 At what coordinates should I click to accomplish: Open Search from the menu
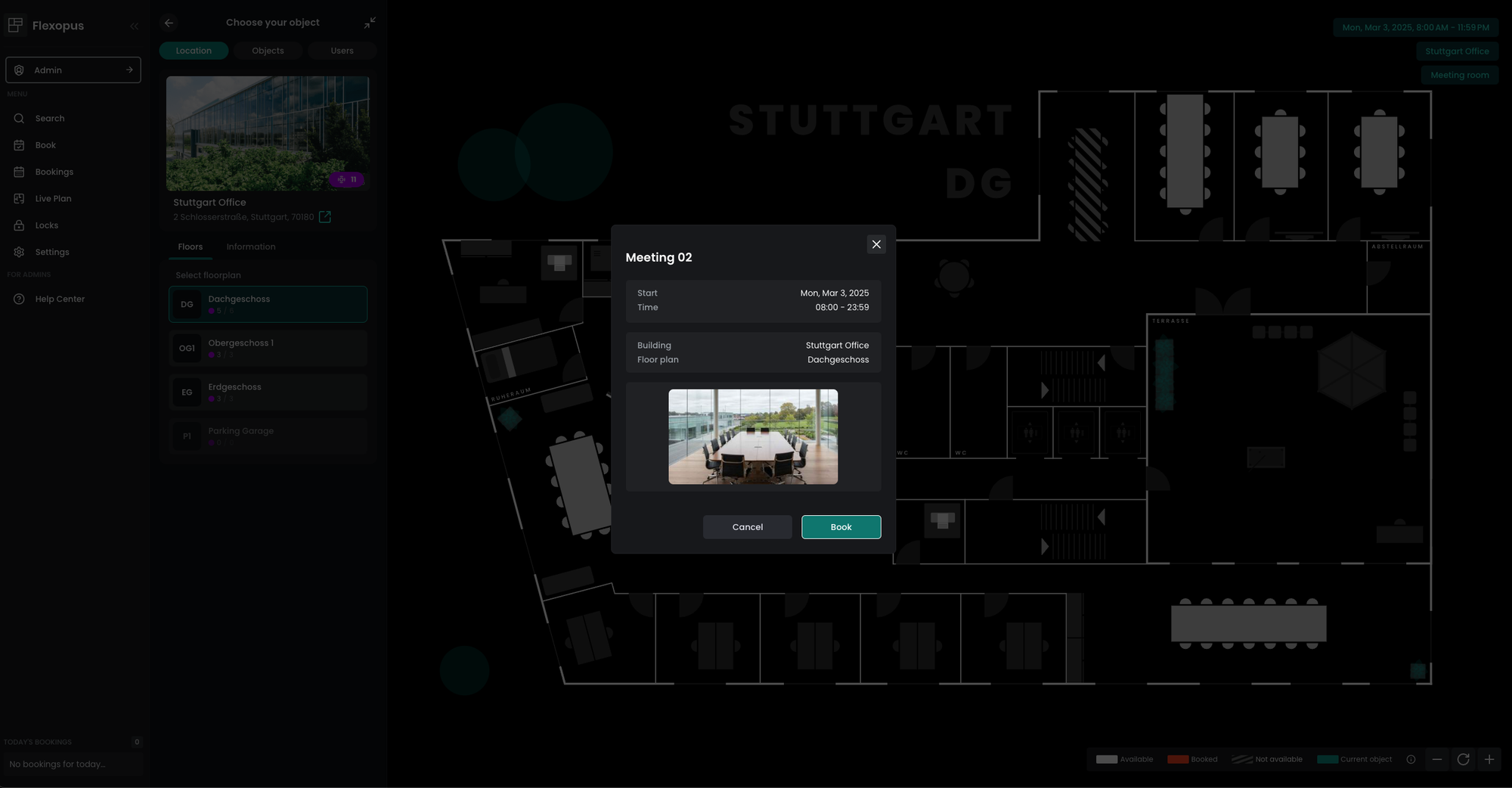click(x=49, y=119)
